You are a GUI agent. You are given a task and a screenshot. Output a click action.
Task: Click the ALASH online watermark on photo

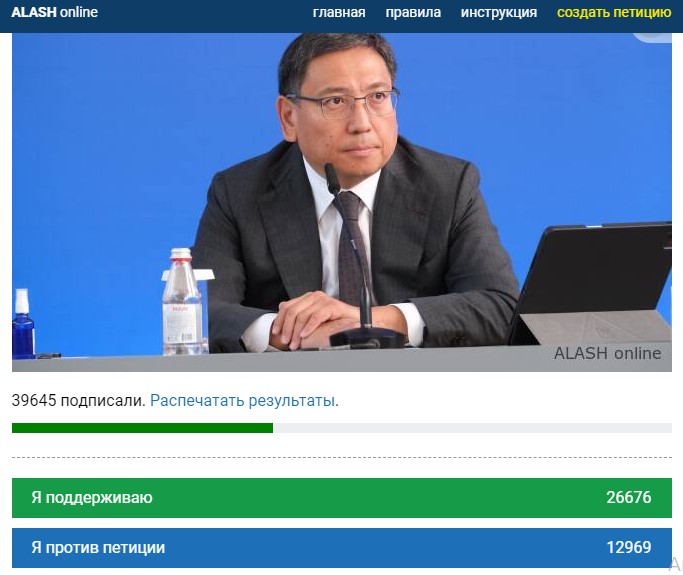coord(607,353)
